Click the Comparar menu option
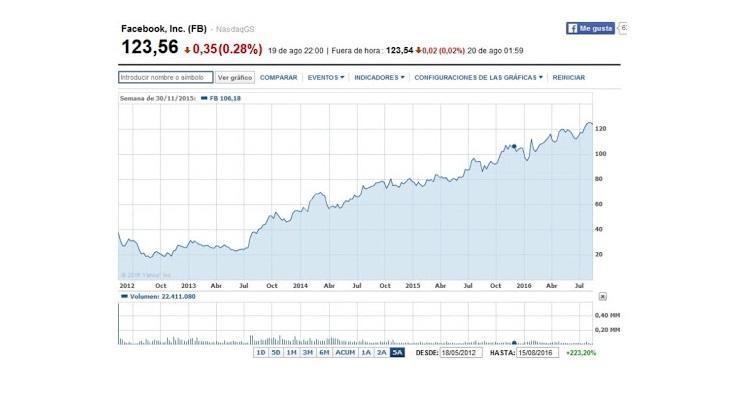Screen dimensions: 750x400 point(279,77)
